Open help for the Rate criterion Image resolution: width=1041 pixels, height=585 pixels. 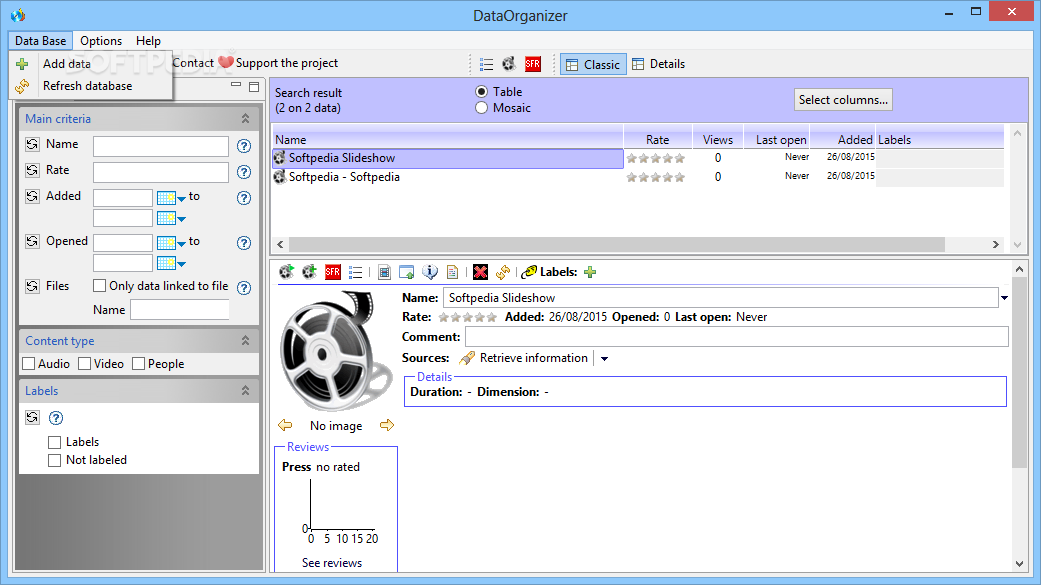[244, 172]
